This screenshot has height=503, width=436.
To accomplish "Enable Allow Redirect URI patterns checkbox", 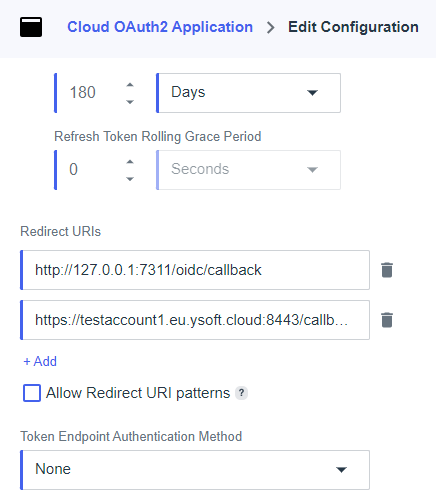I will click(32, 393).
